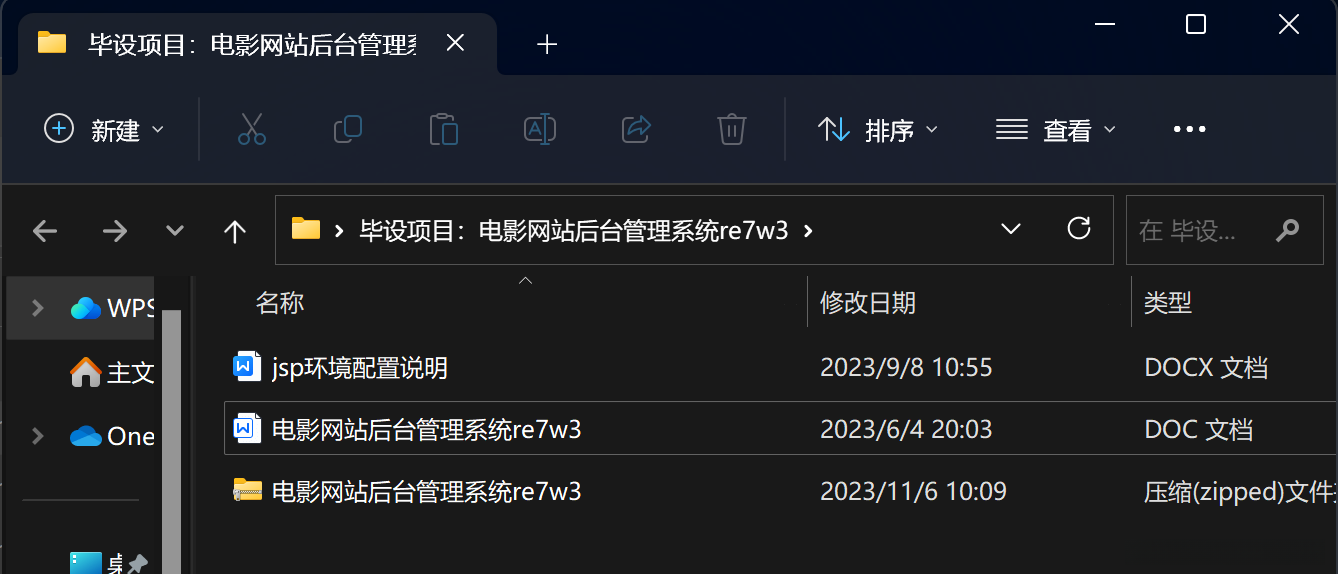Click the Rename icon in toolbar

click(540, 129)
